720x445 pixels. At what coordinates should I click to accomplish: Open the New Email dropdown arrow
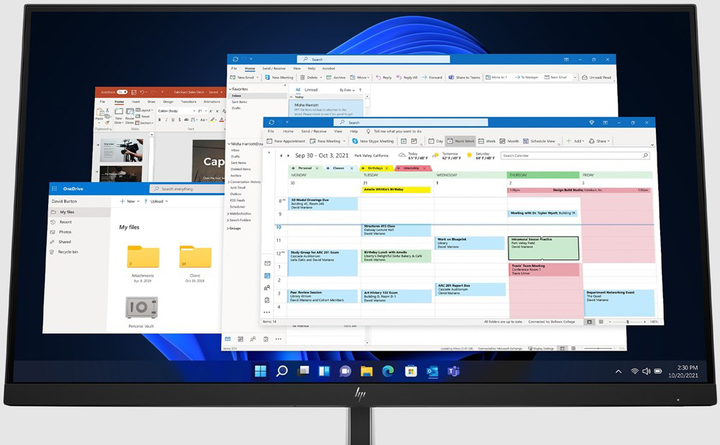tap(258, 78)
